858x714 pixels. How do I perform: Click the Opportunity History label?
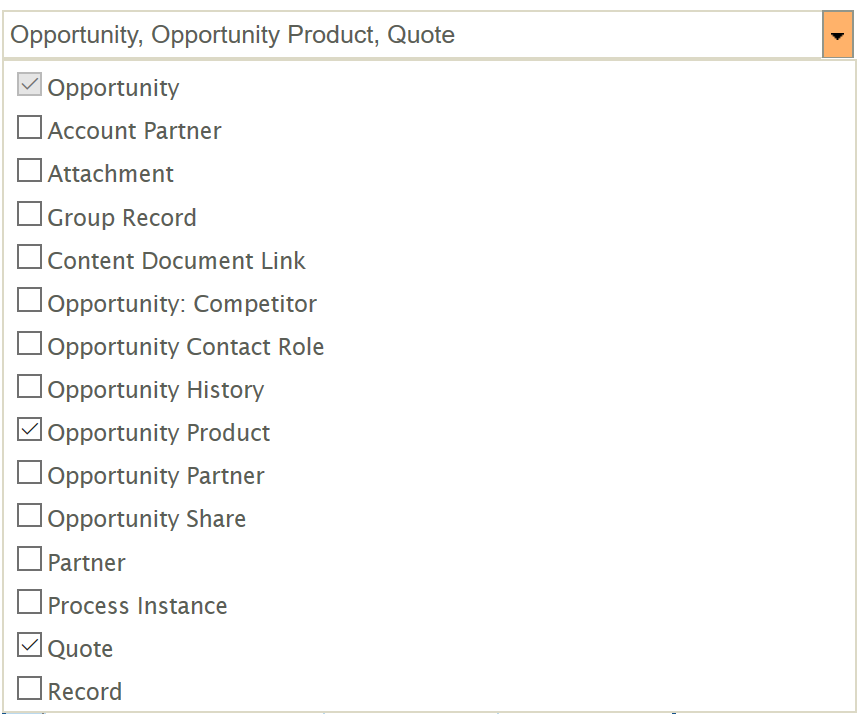pyautogui.click(x=156, y=390)
